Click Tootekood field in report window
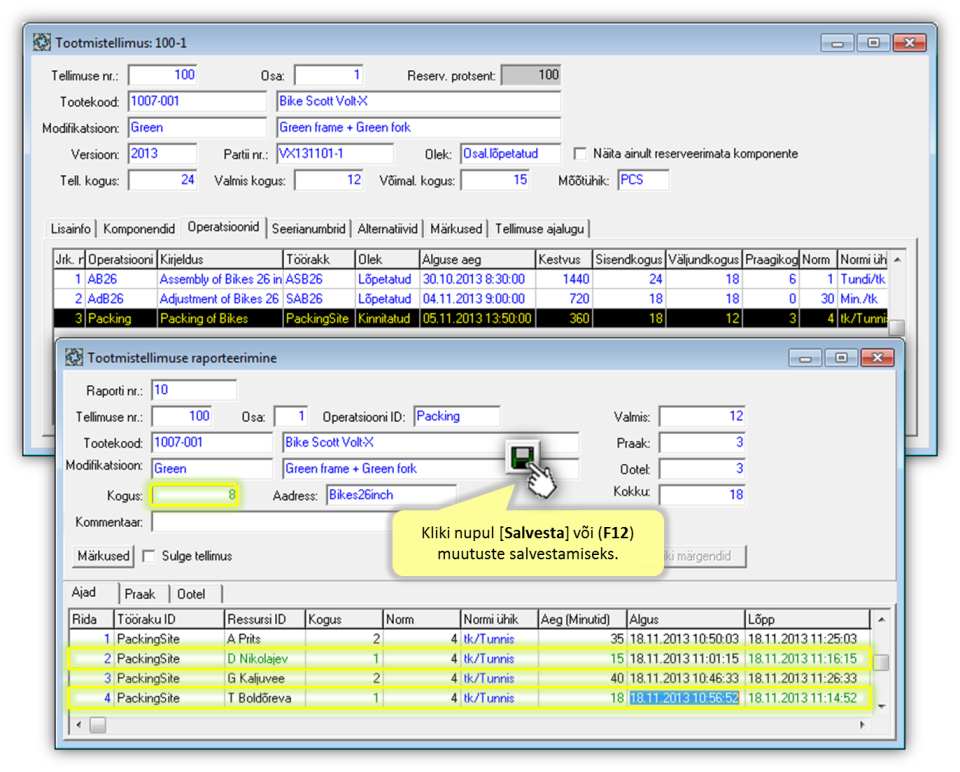The image size is (960, 772). click(212, 443)
